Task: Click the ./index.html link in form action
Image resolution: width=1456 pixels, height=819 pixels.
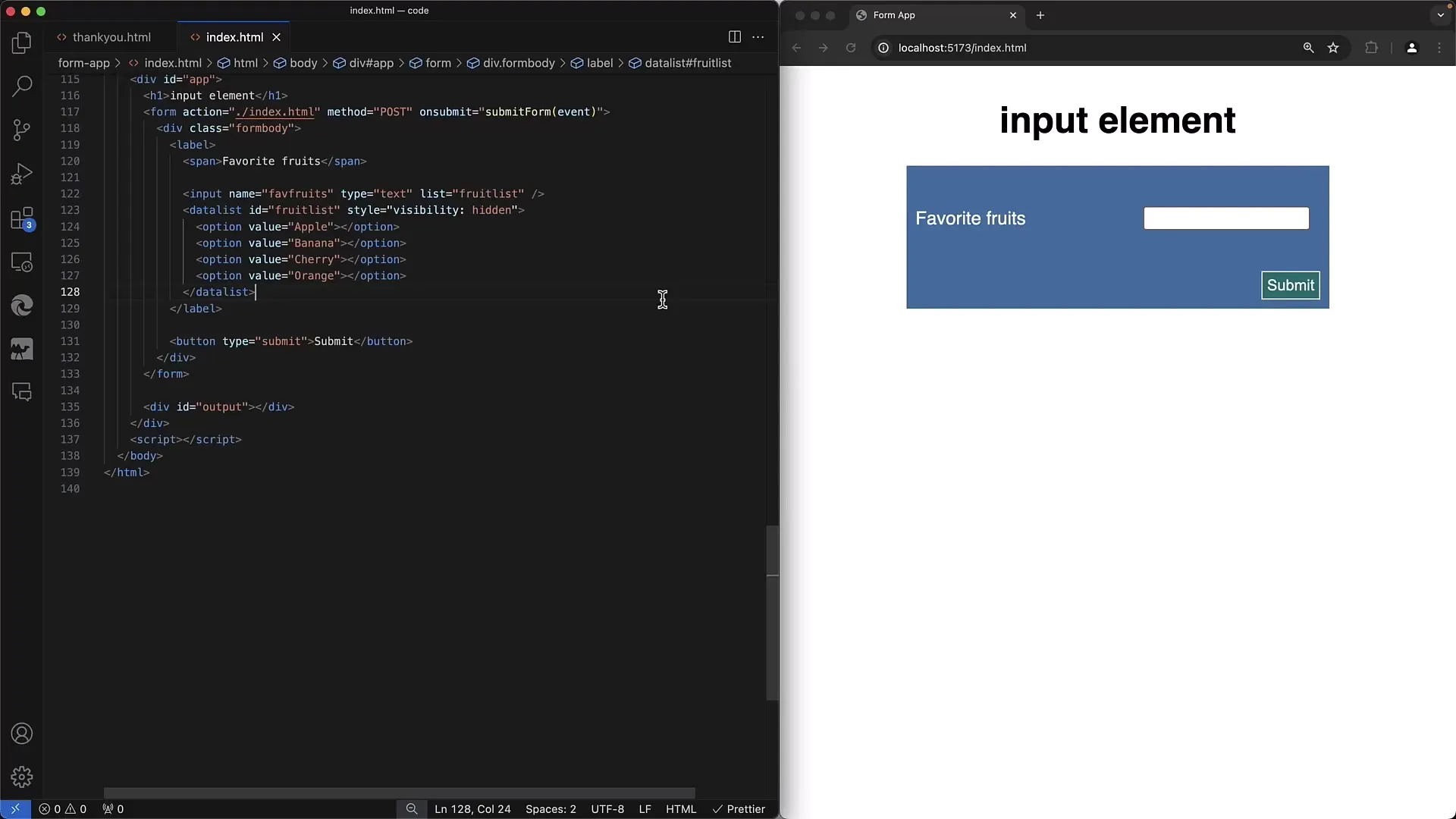Action: click(275, 111)
